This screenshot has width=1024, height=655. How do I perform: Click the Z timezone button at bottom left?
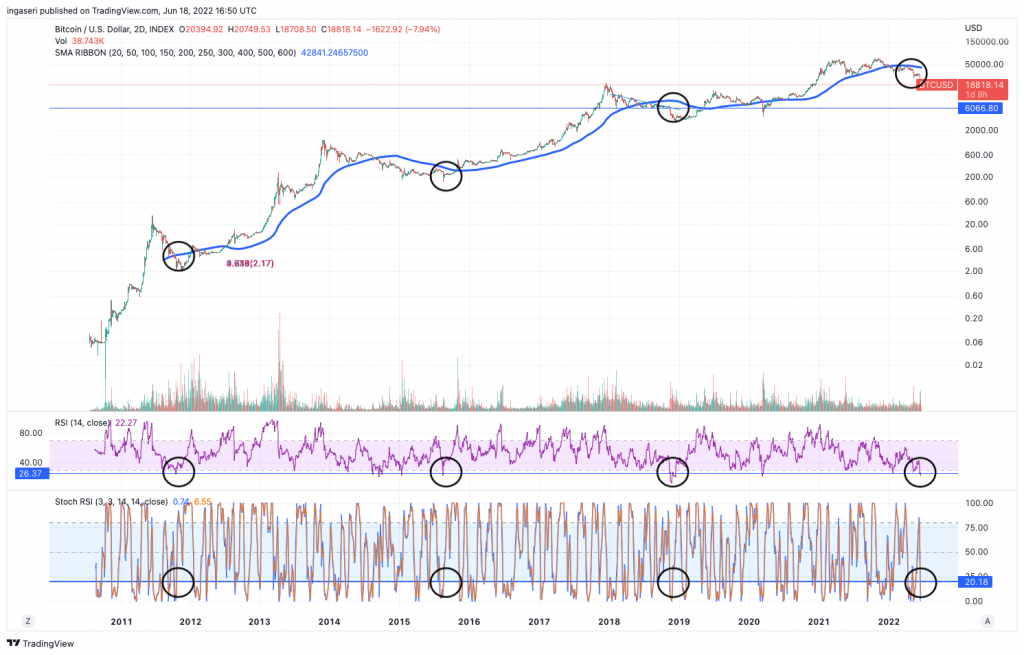(27, 621)
